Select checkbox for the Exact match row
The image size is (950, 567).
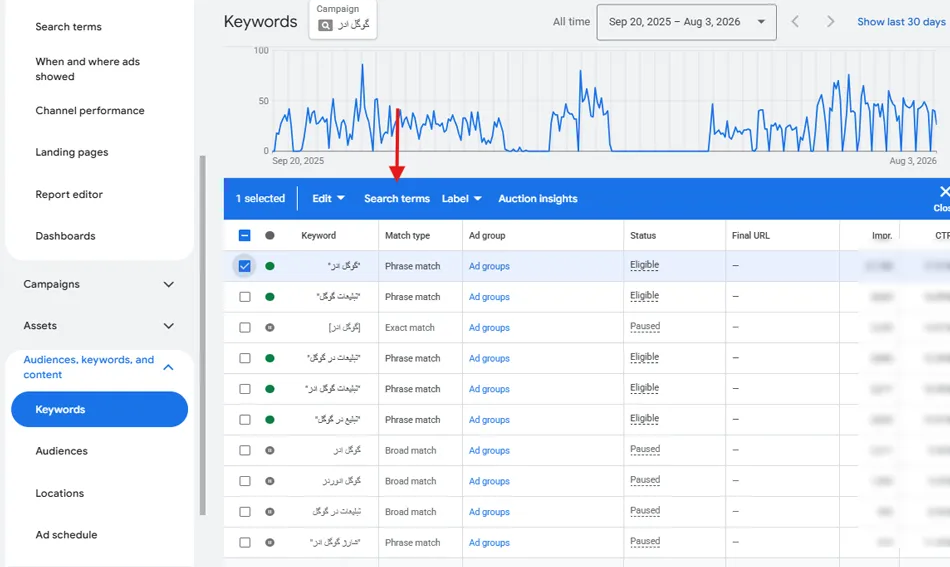pyautogui.click(x=244, y=327)
